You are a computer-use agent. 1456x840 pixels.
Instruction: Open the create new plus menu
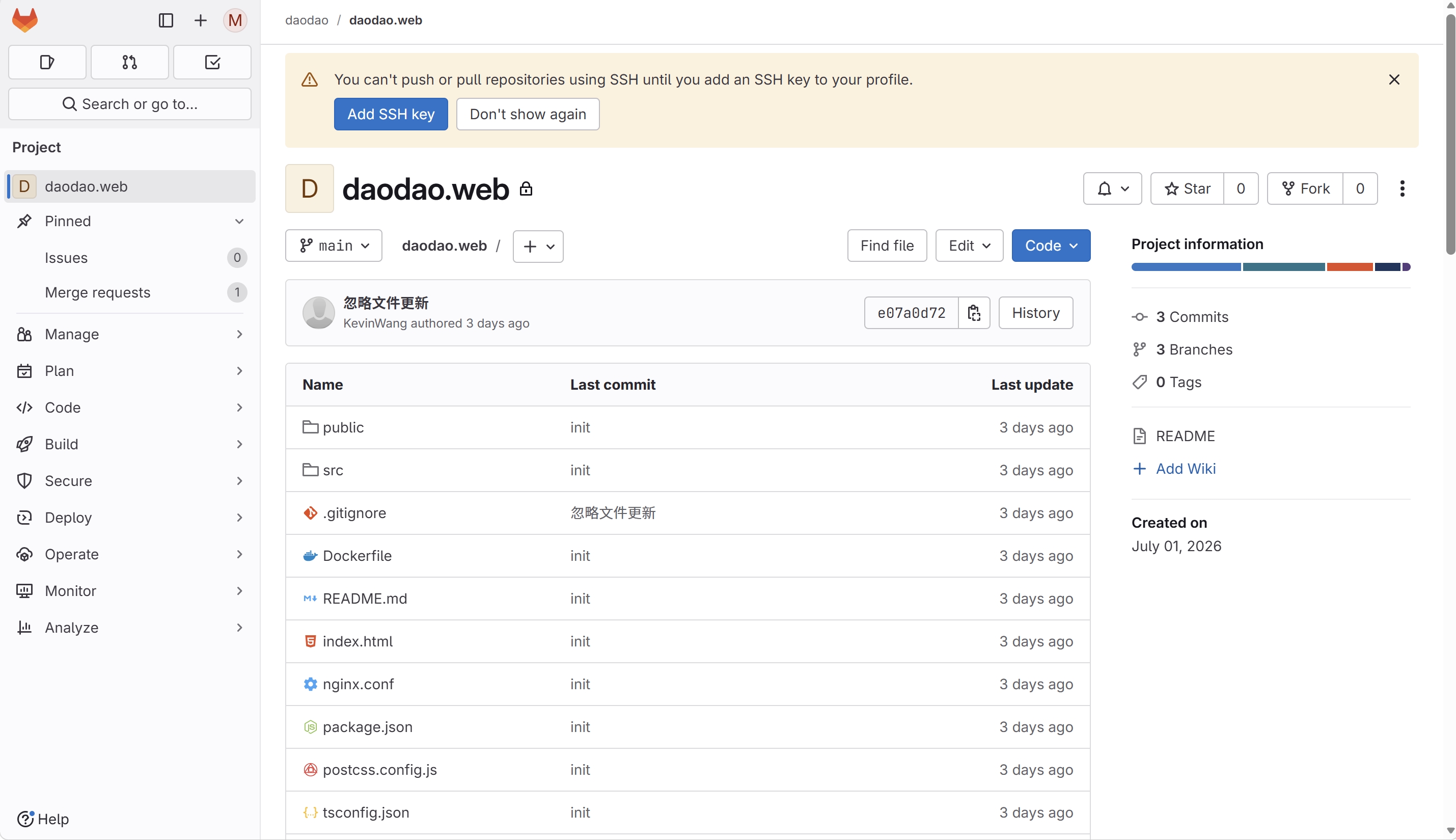tap(200, 20)
